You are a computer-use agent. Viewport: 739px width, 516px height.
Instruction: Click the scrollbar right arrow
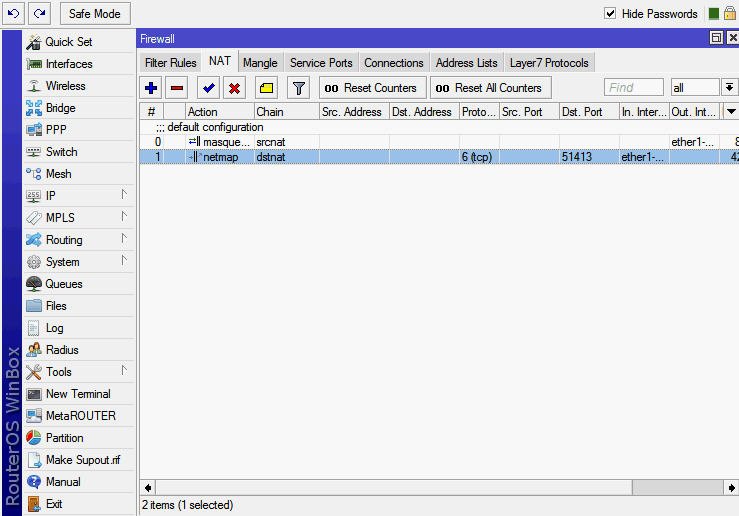(x=731, y=488)
